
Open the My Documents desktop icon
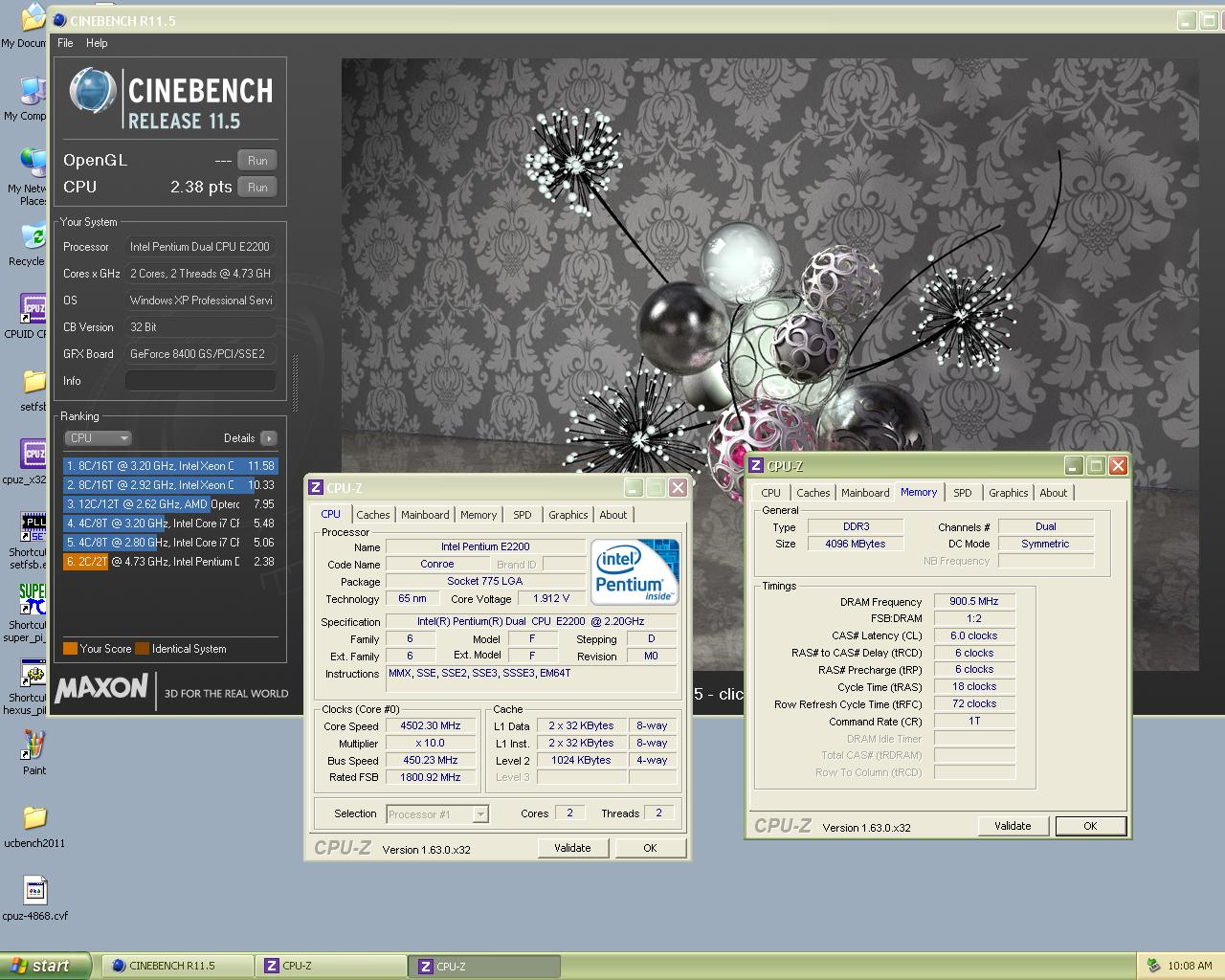[x=33, y=18]
